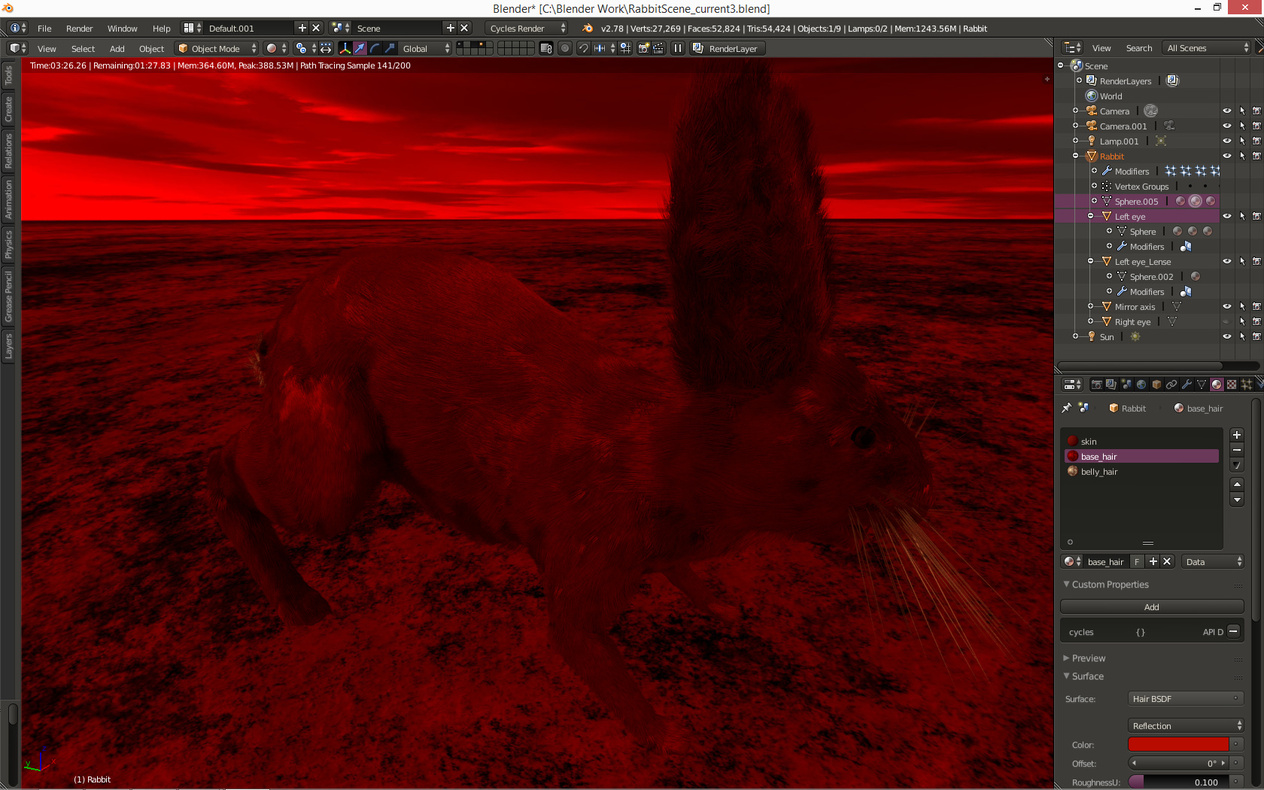
Task: Click the red hair Color swatch
Action: [x=1178, y=745]
